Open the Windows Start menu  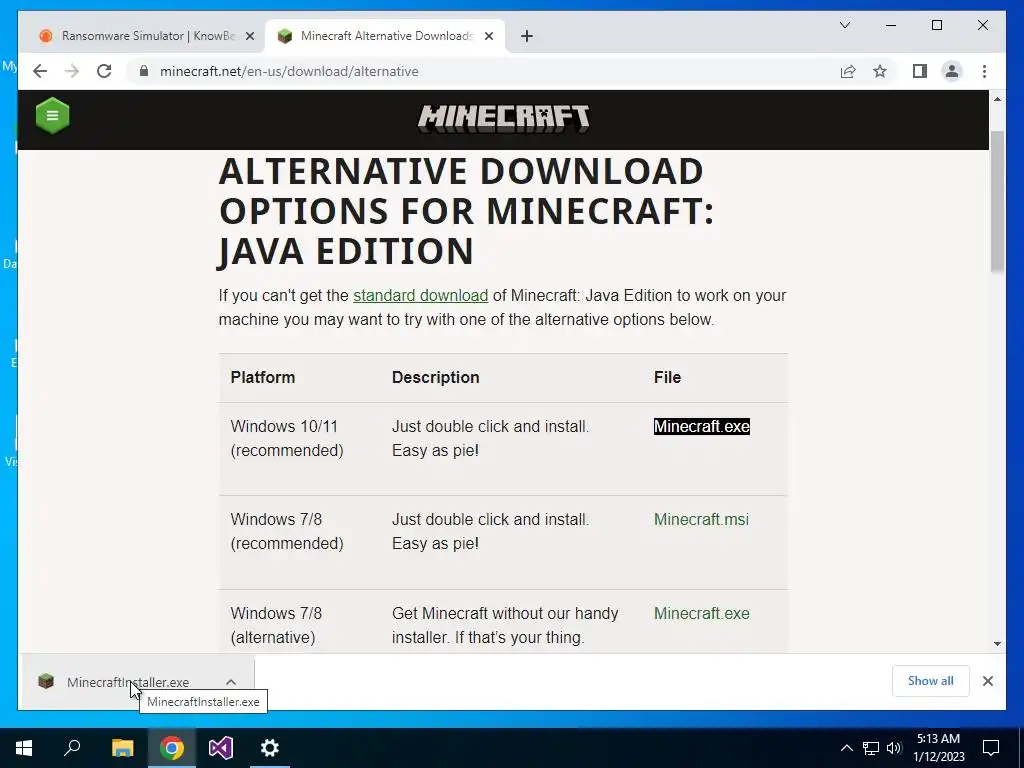[x=24, y=748]
